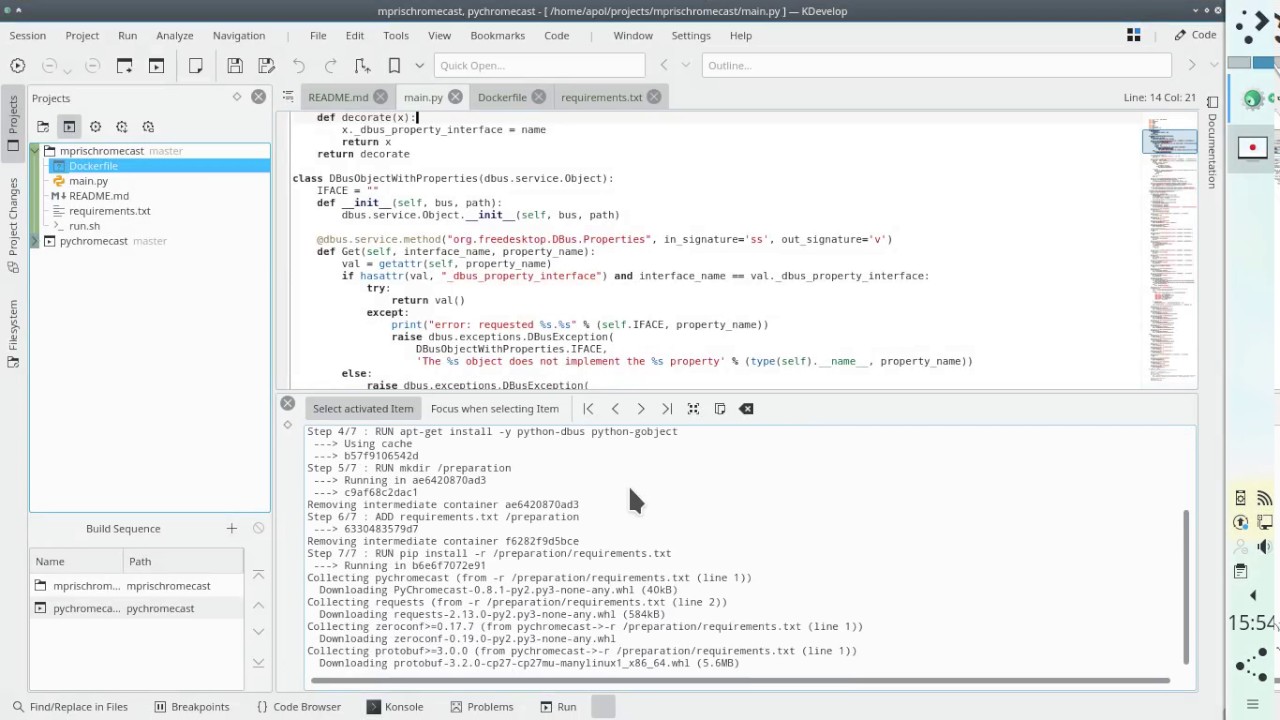Move build item down arrow
This screenshot has width=1280, height=720.
258,632
